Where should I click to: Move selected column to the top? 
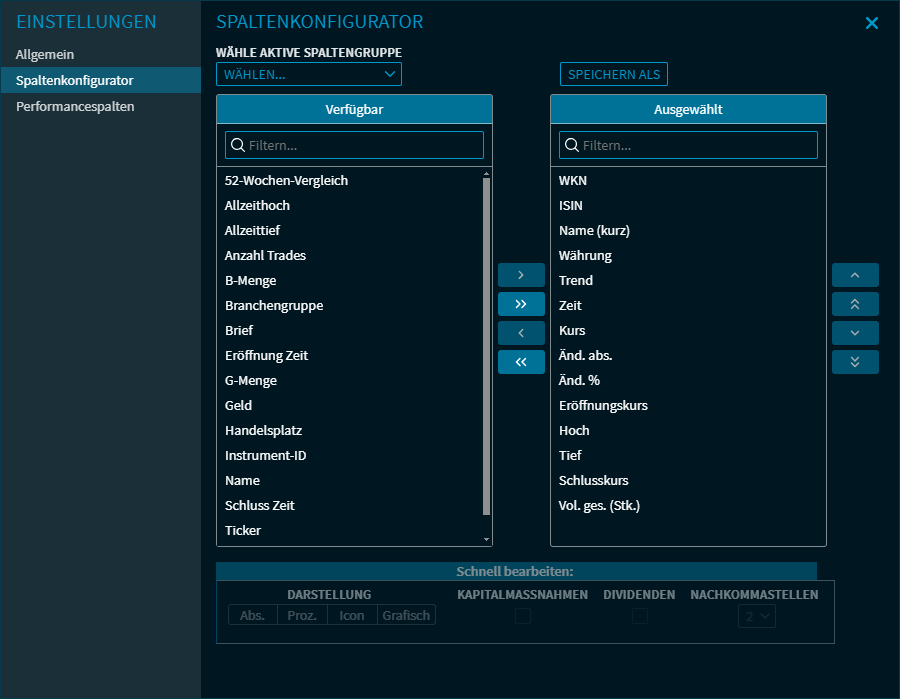point(855,304)
